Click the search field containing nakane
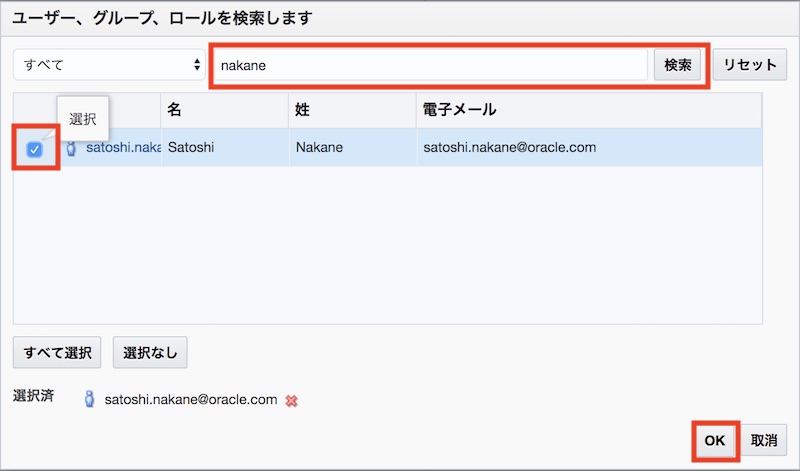 point(430,65)
